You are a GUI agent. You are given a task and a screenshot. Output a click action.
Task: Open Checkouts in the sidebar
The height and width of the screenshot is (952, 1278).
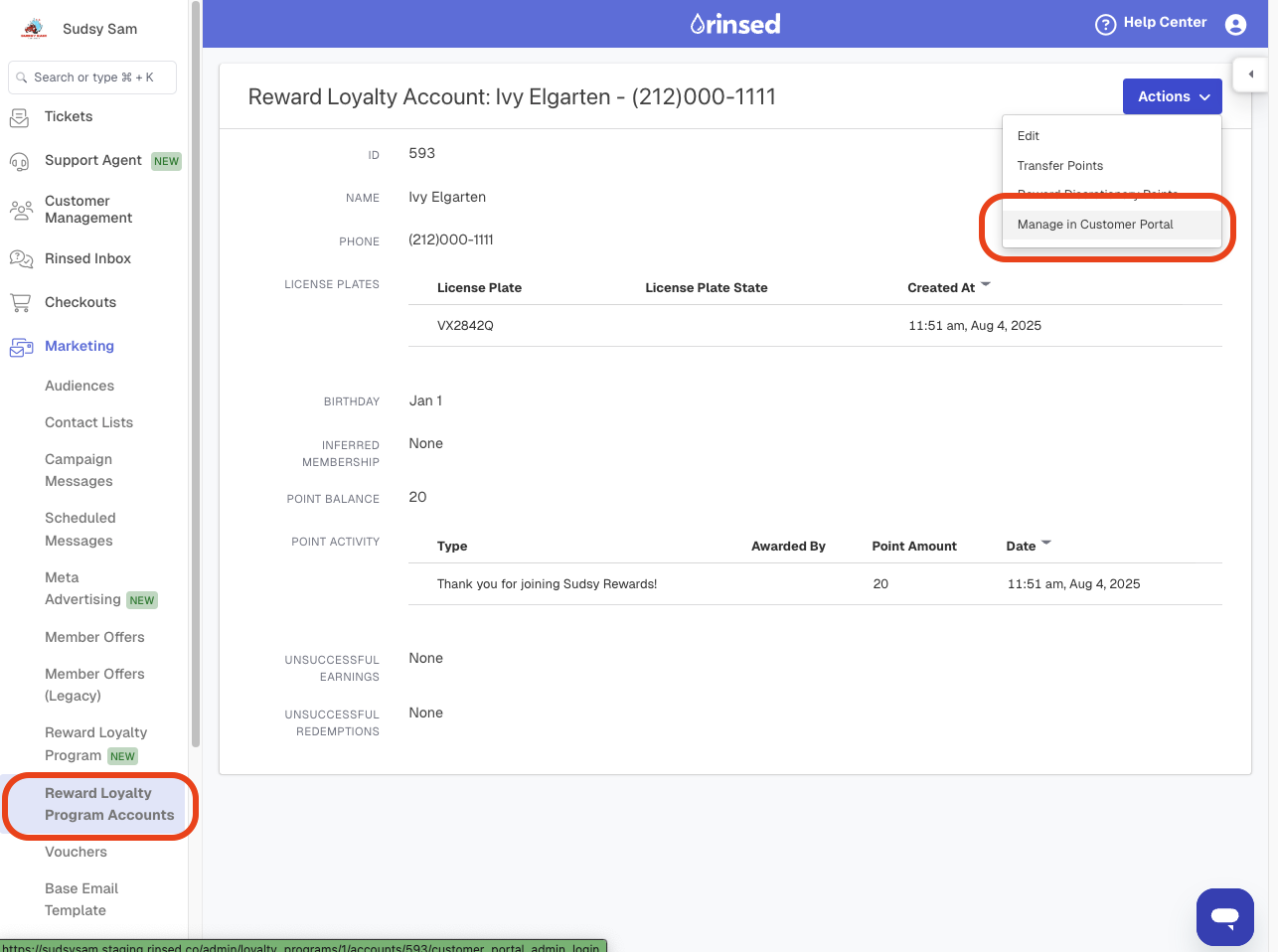pyautogui.click(x=80, y=302)
